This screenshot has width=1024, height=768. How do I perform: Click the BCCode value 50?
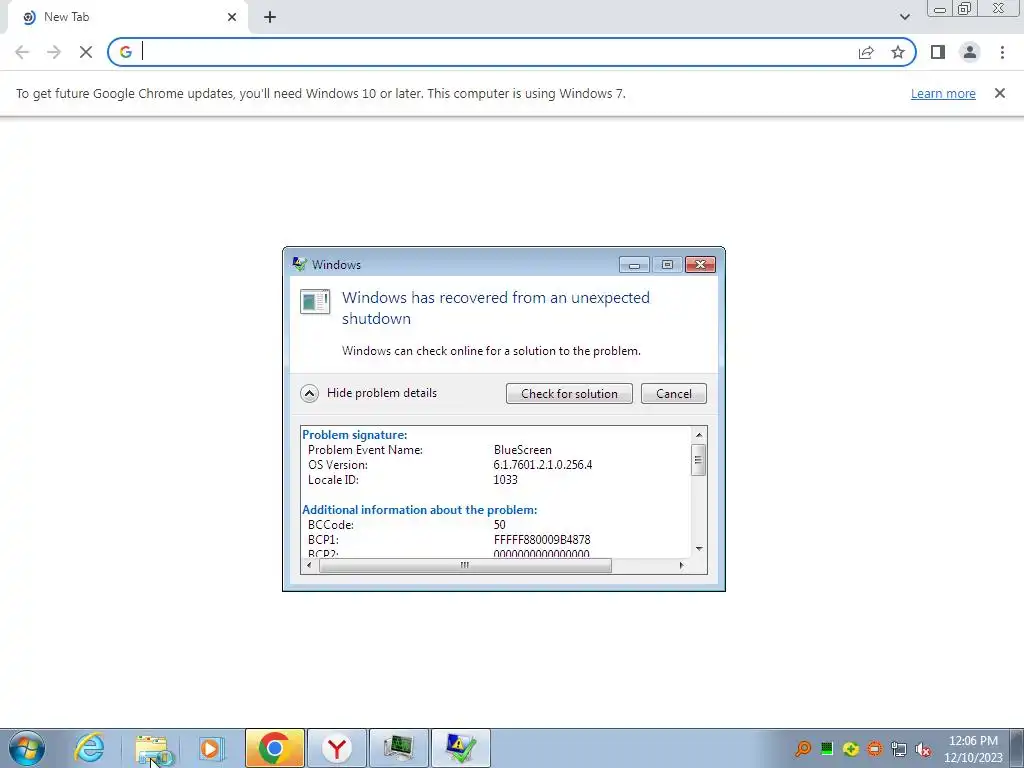(x=500, y=525)
